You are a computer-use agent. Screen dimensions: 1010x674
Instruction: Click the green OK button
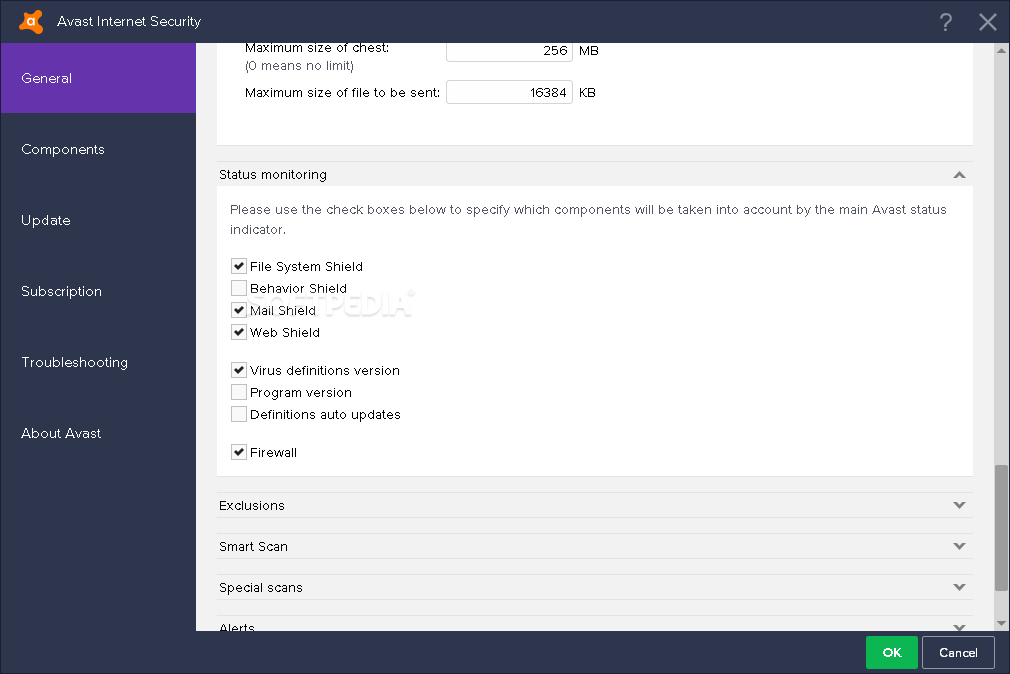[x=891, y=653]
